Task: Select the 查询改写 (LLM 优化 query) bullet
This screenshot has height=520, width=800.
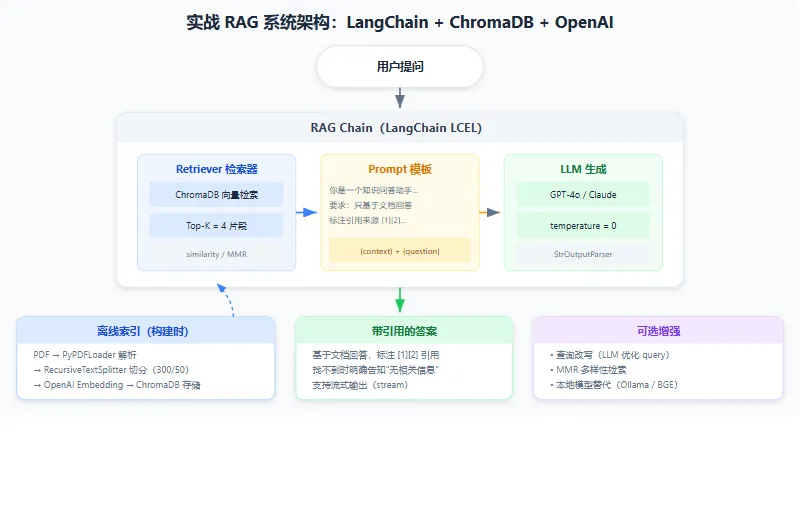Action: click(610, 355)
